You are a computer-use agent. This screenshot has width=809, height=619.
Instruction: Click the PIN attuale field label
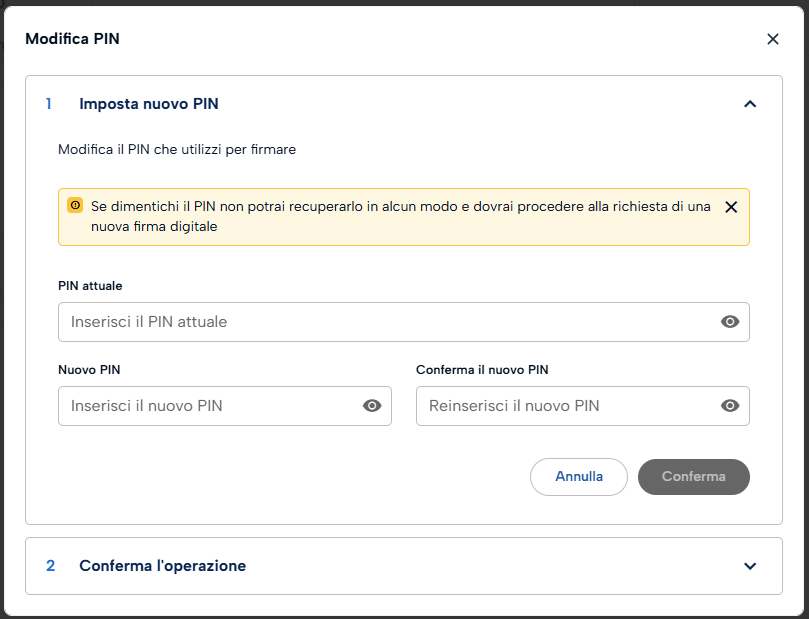coord(90,286)
